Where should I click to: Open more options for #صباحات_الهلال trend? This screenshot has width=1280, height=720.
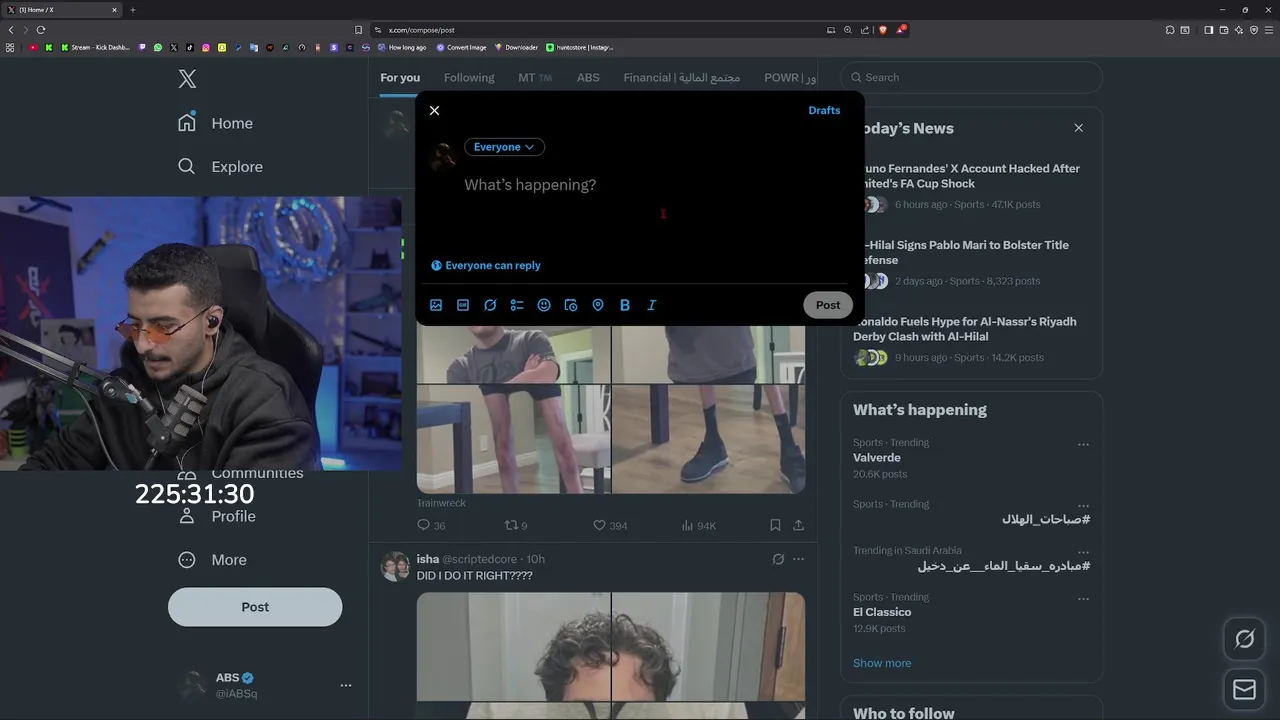point(1083,506)
